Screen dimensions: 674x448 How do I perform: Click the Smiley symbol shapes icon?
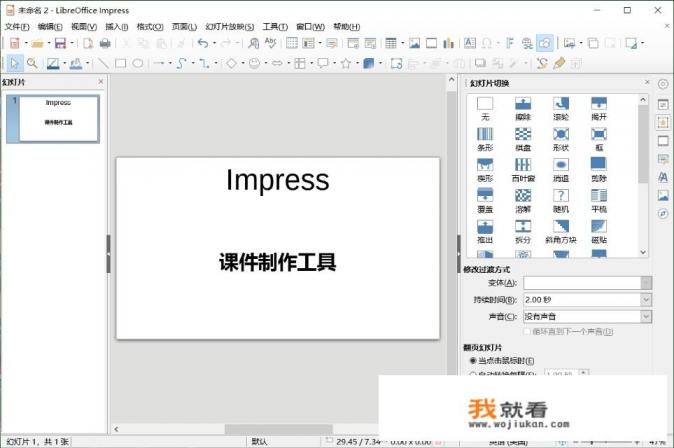click(254, 64)
